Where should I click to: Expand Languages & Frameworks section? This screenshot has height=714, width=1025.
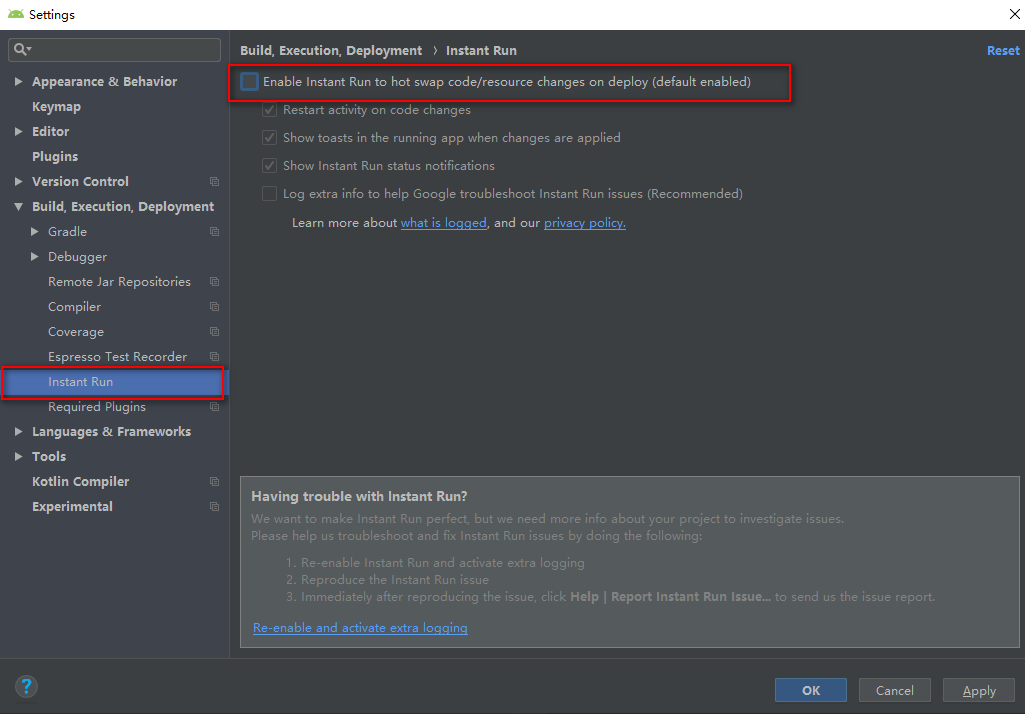[18, 432]
